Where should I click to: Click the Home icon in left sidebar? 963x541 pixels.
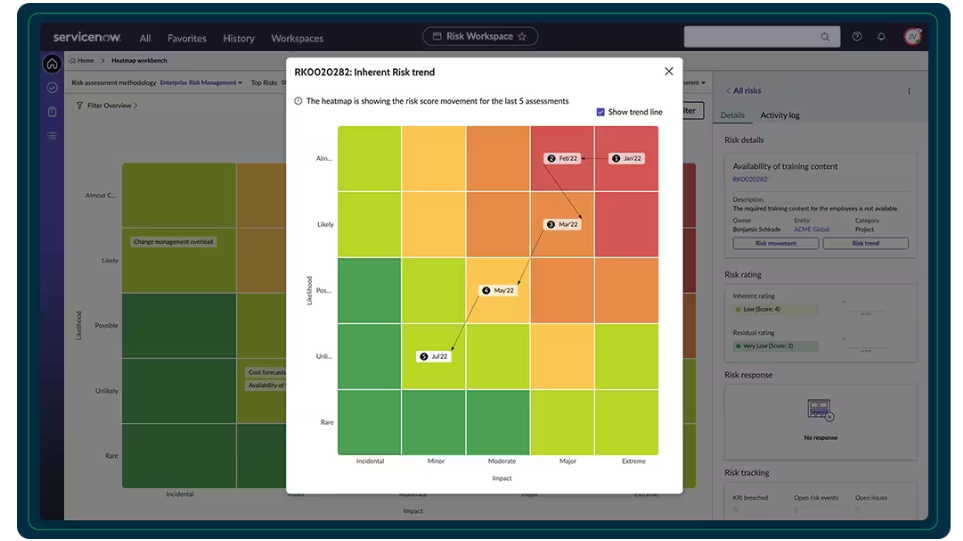(52, 64)
